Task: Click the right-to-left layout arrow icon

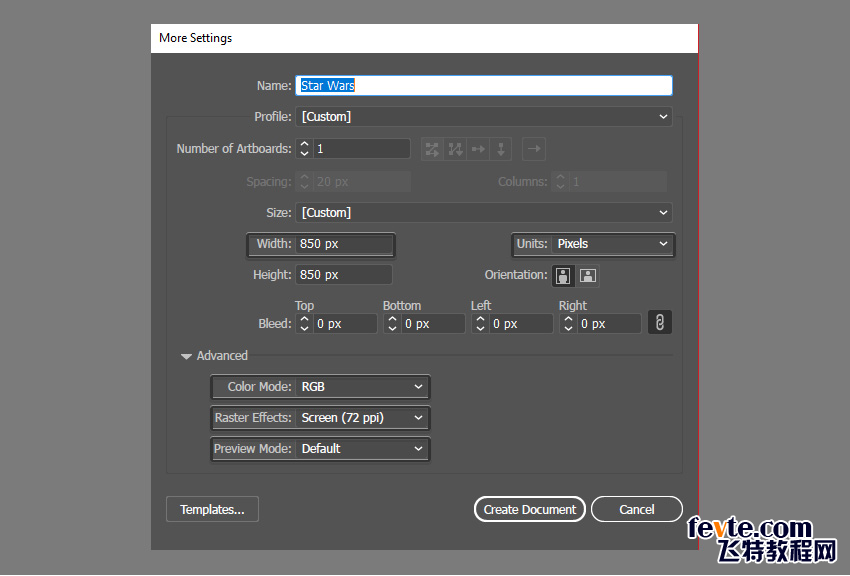Action: click(x=534, y=149)
